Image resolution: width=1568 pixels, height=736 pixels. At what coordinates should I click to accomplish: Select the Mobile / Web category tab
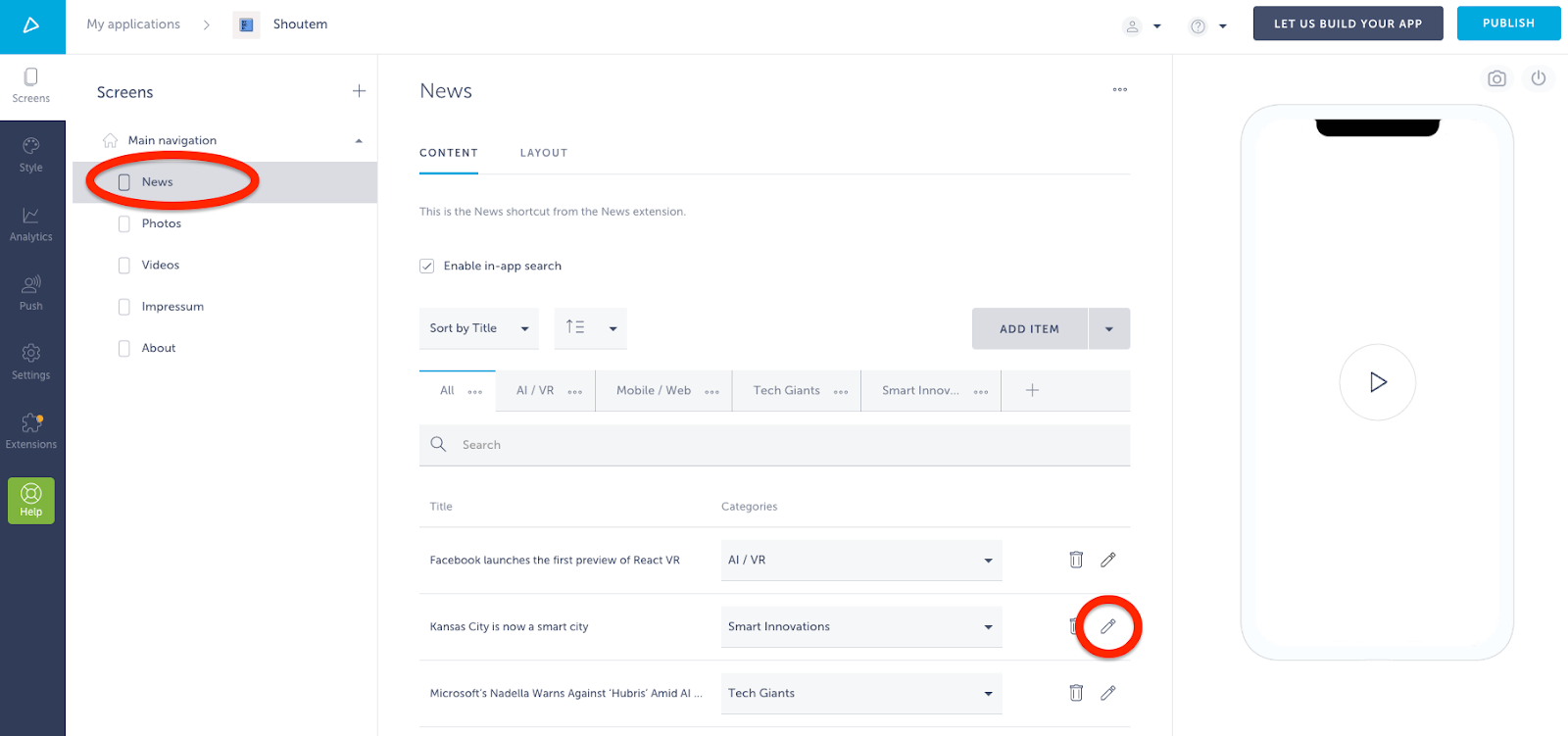(654, 390)
